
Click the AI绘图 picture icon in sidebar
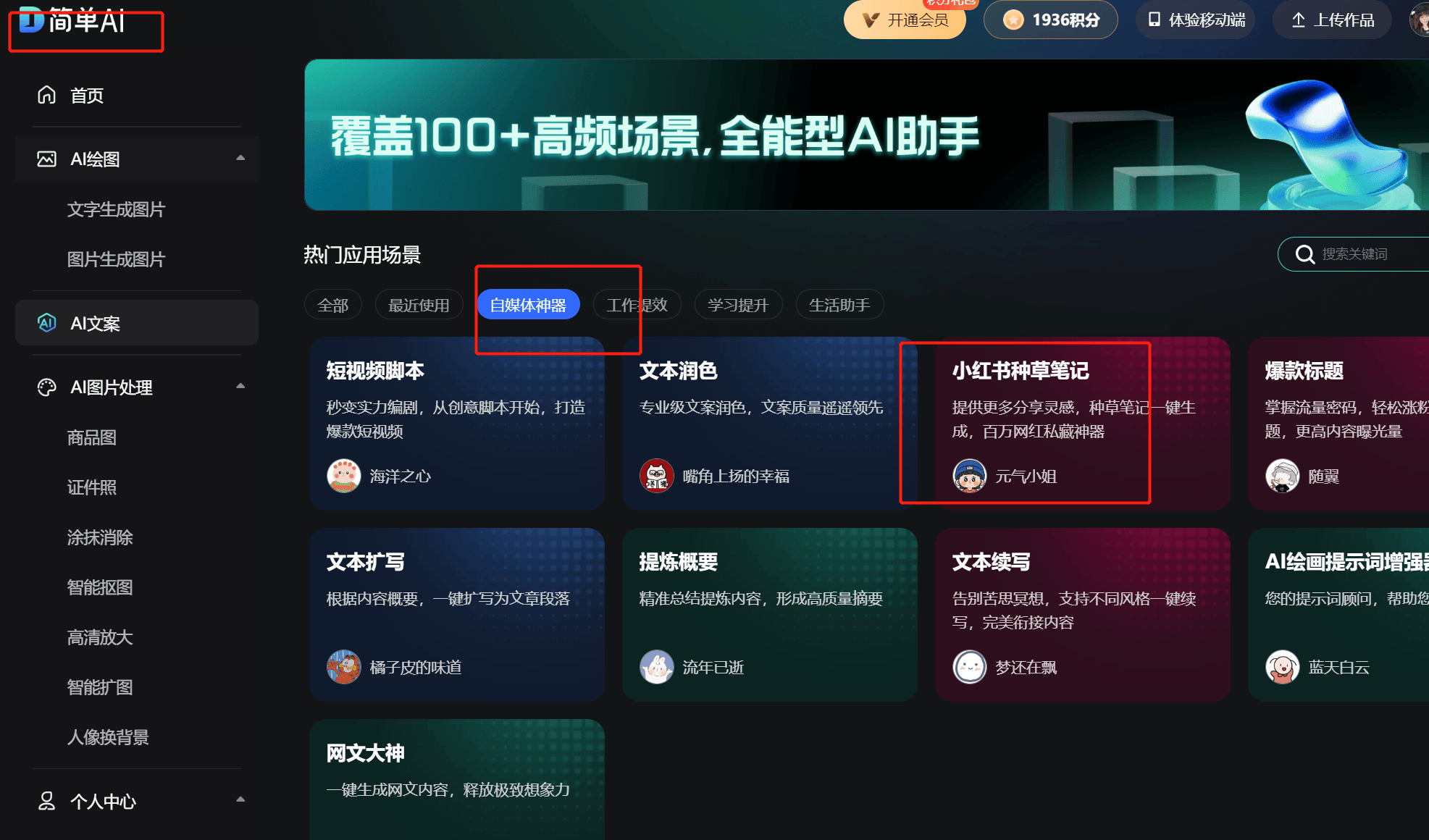pyautogui.click(x=46, y=159)
